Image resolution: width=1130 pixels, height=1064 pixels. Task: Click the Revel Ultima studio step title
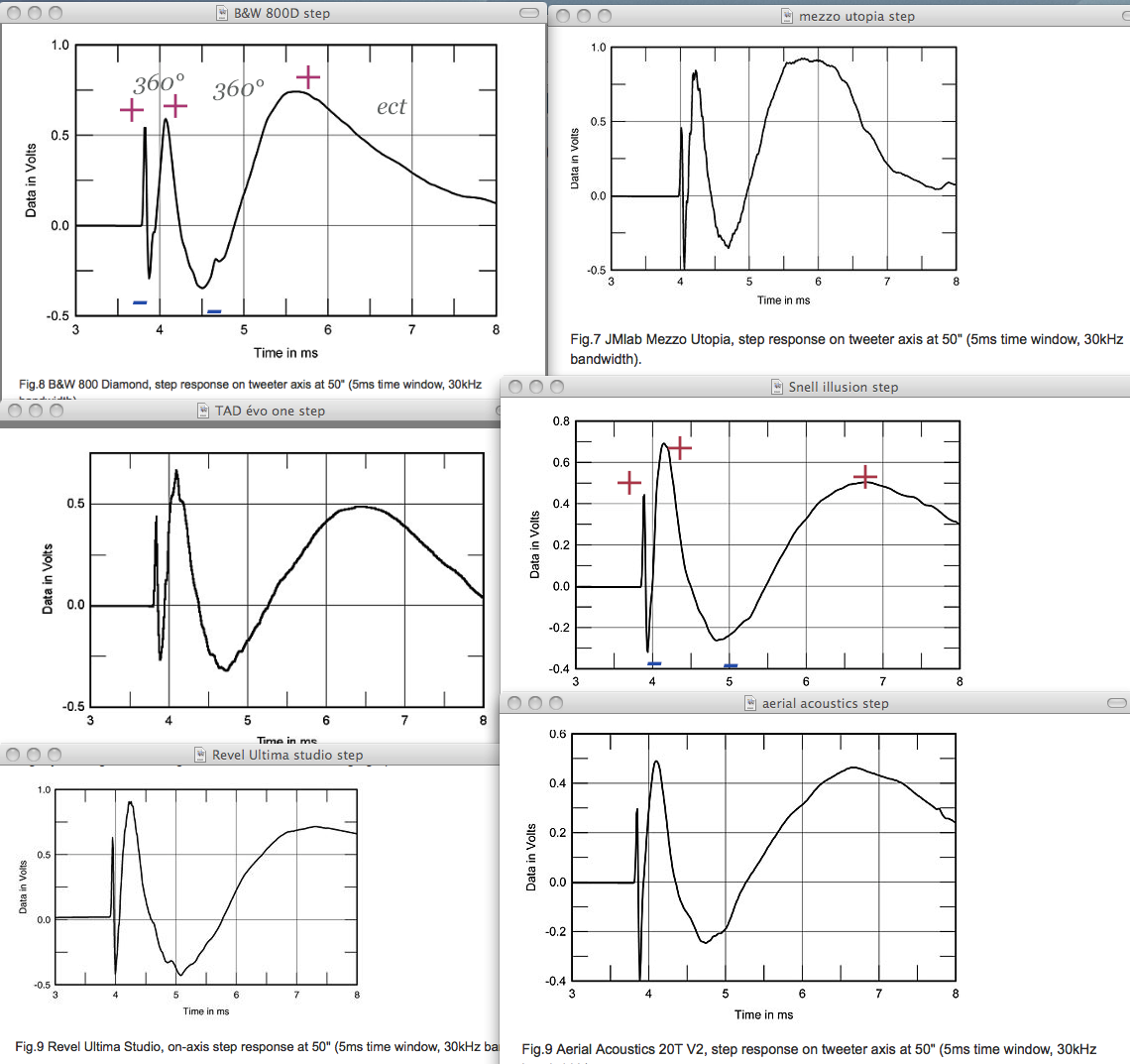pyautogui.click(x=287, y=755)
